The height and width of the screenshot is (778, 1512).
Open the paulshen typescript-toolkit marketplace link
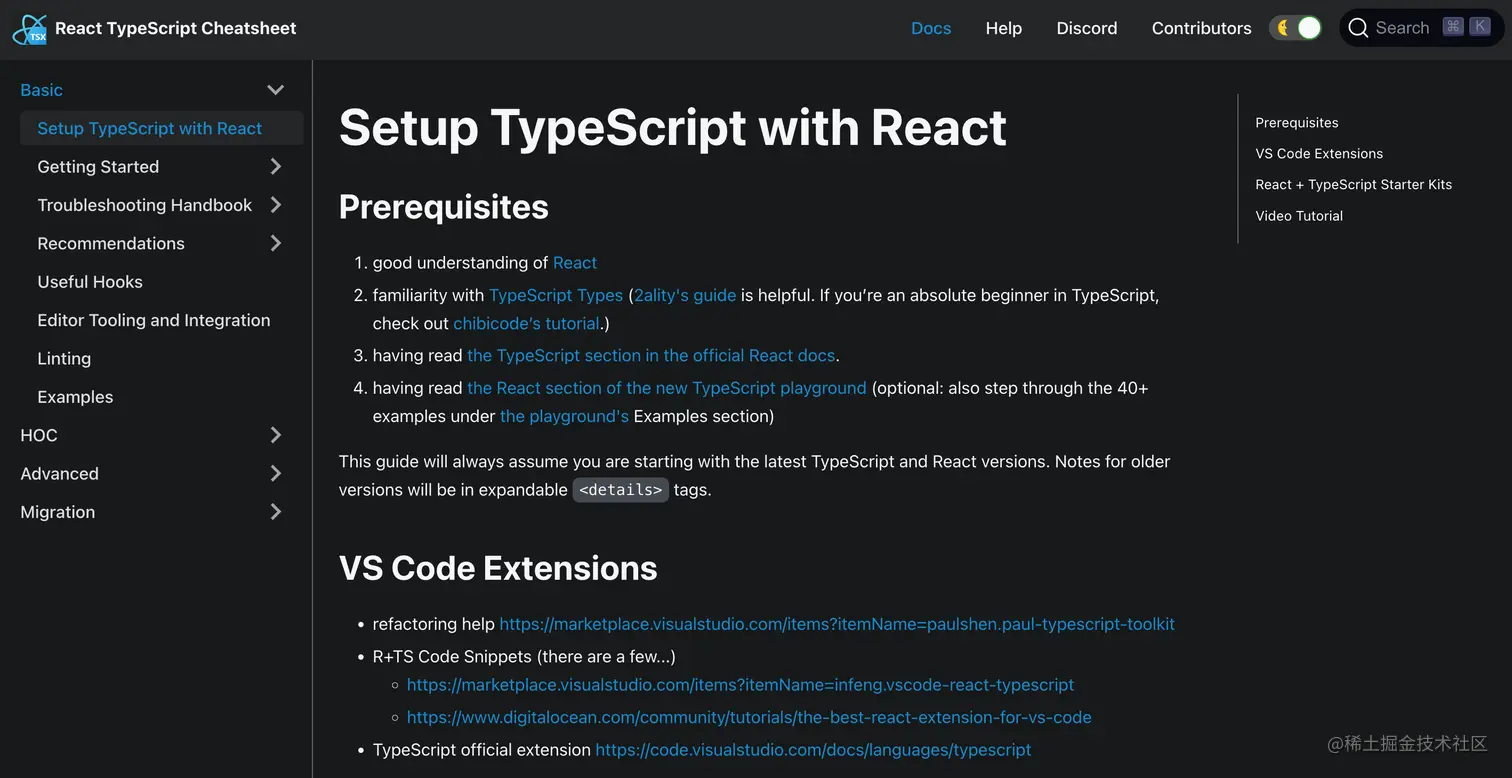click(x=837, y=624)
